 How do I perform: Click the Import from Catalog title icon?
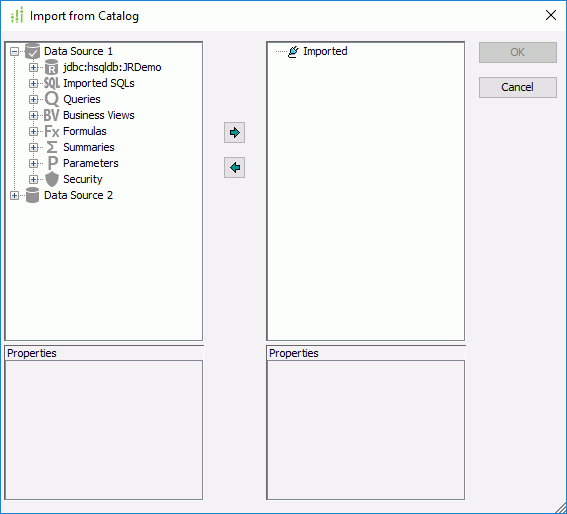tap(17, 16)
